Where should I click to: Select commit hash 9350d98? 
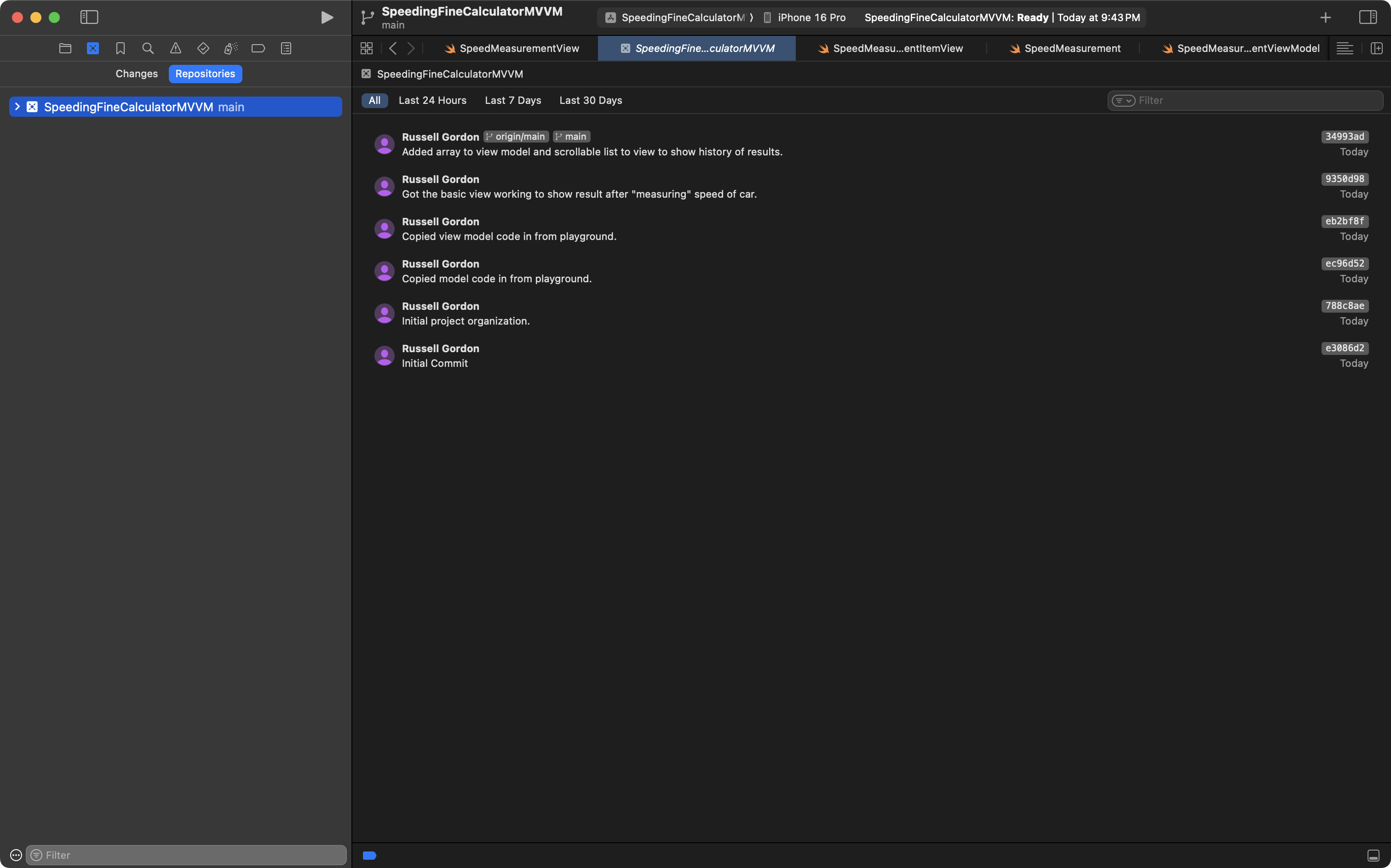click(1344, 178)
